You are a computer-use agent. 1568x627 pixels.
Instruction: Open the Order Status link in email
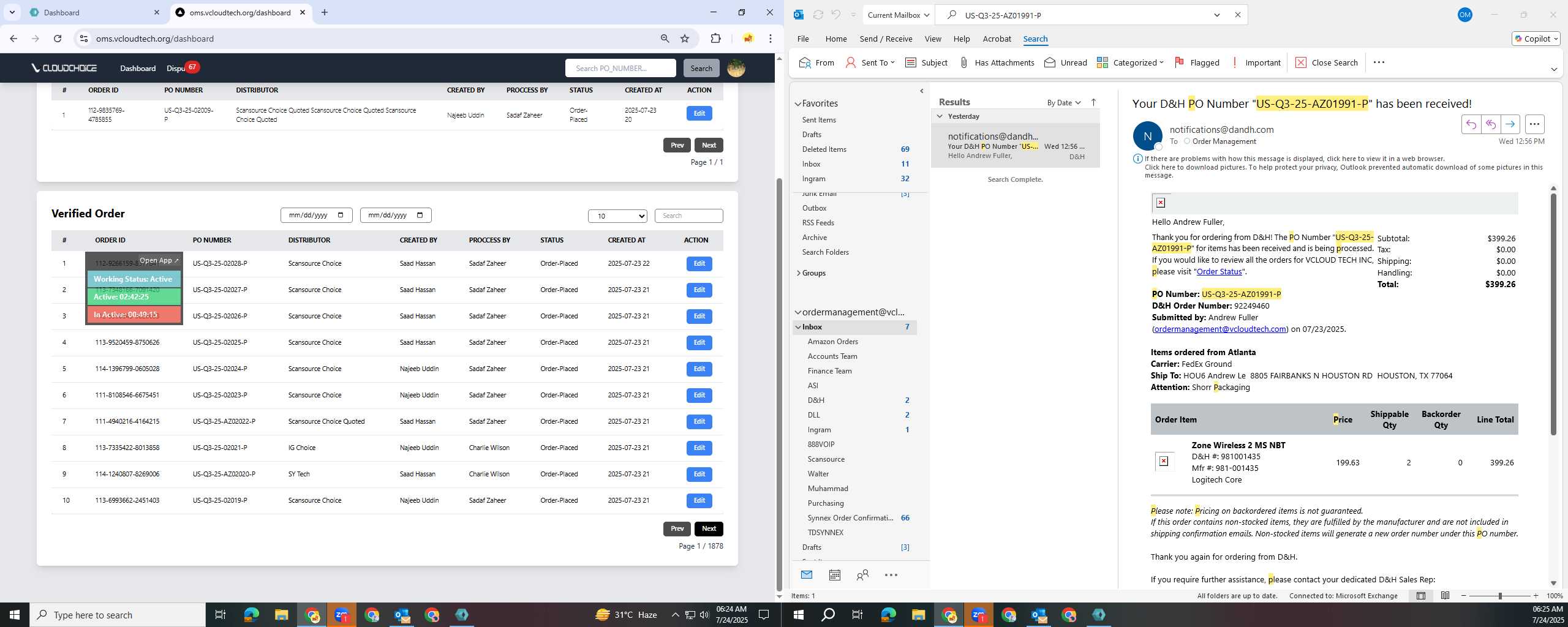[x=1219, y=271]
